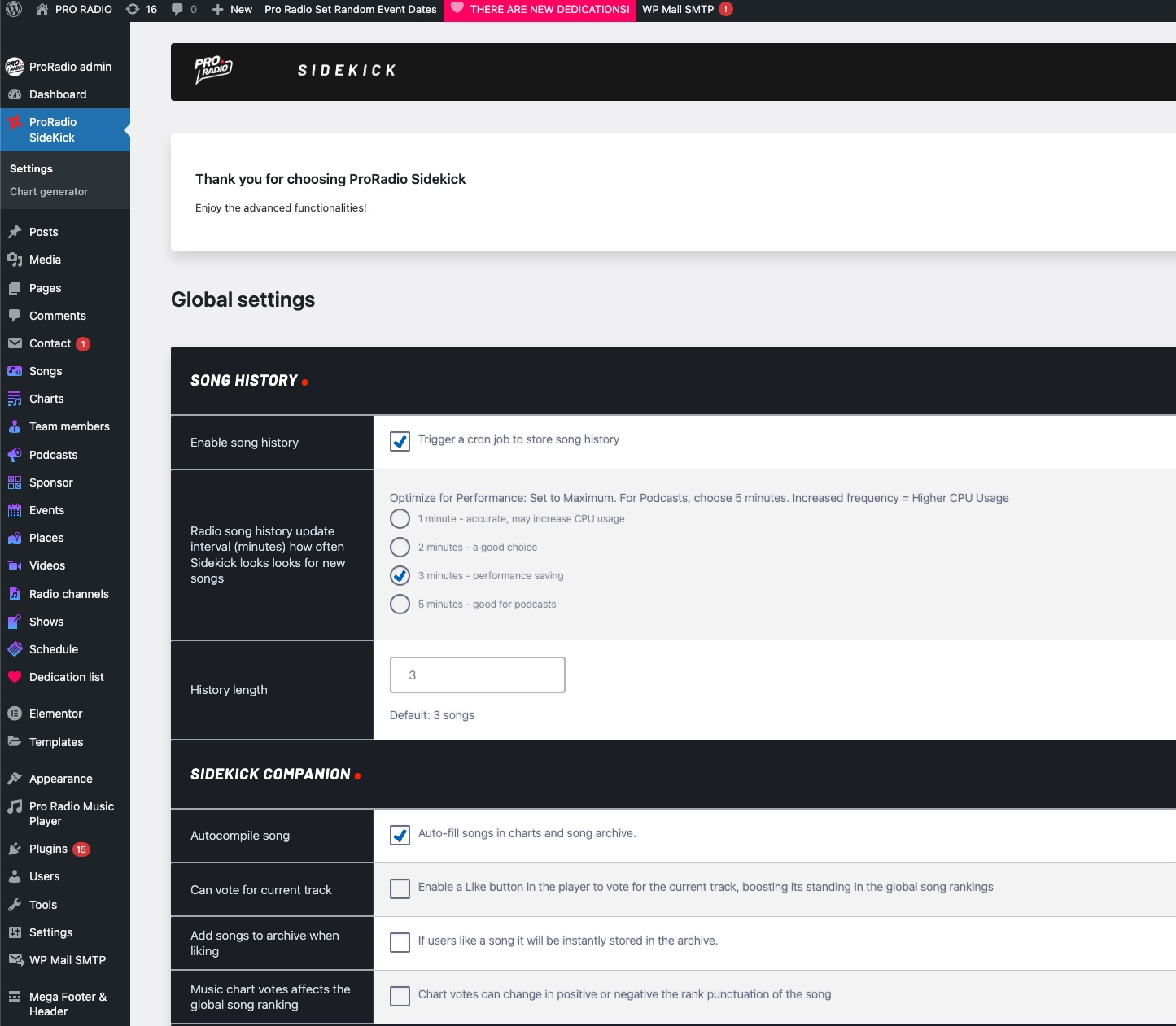Click the updates icon showing 16

(x=133, y=9)
